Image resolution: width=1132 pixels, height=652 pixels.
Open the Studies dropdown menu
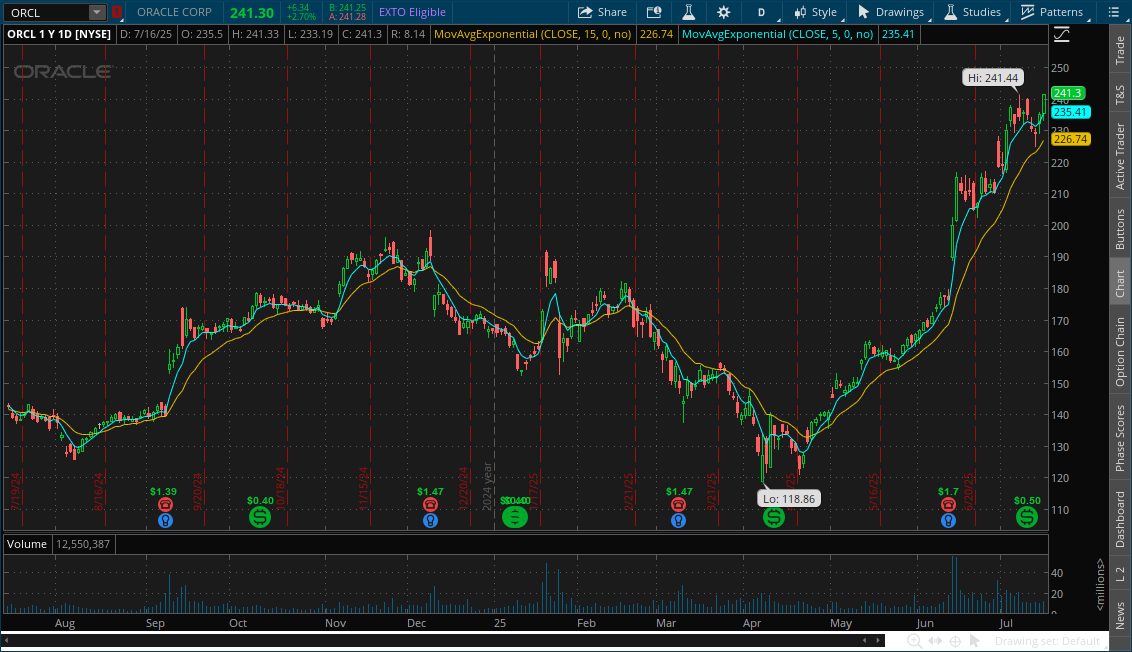[x=974, y=12]
